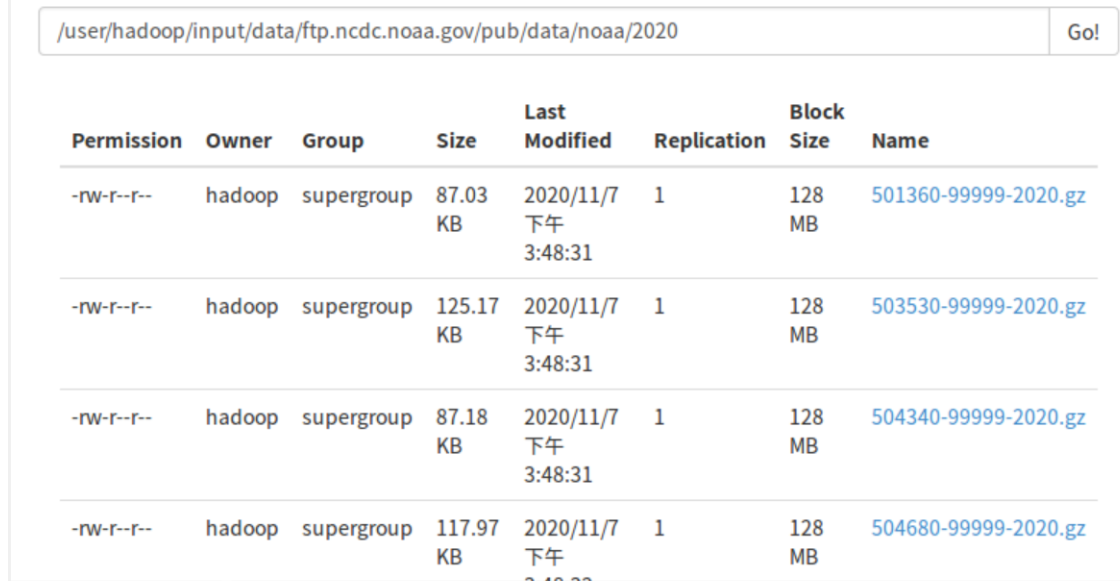Select the Replication column header
This screenshot has width=1120, height=581.
coord(710,141)
